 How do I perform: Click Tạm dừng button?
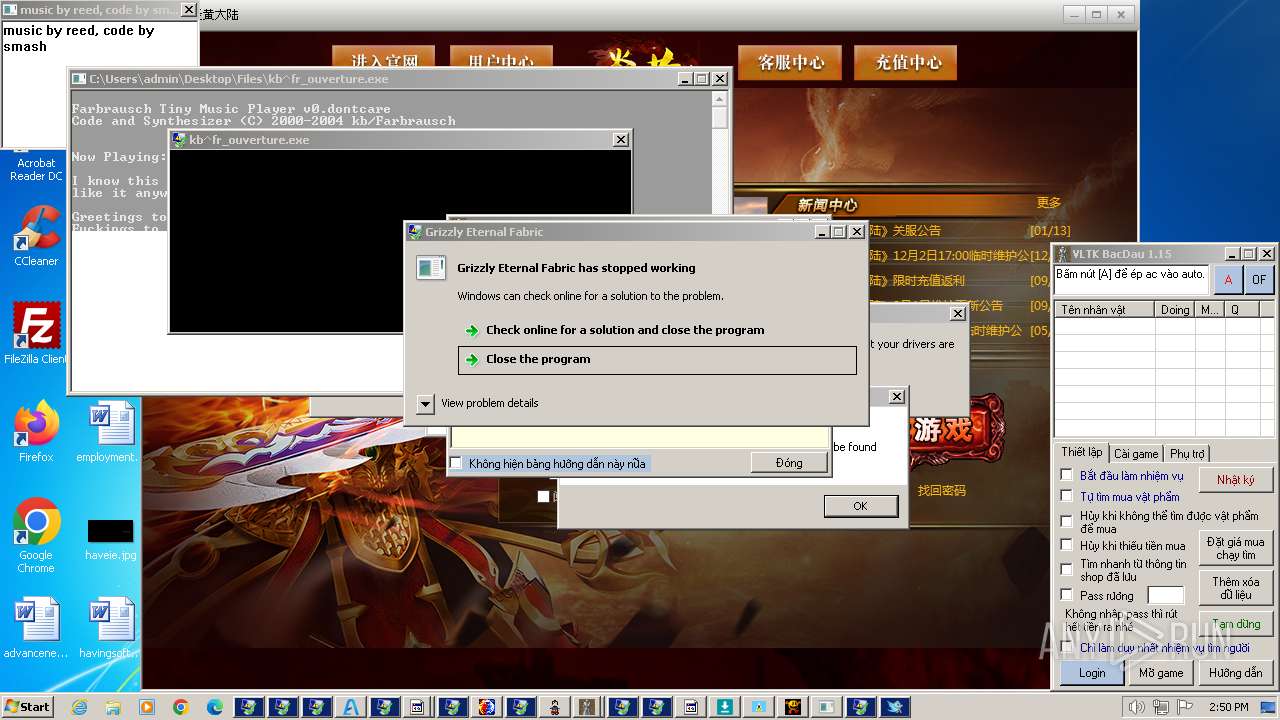click(1237, 624)
